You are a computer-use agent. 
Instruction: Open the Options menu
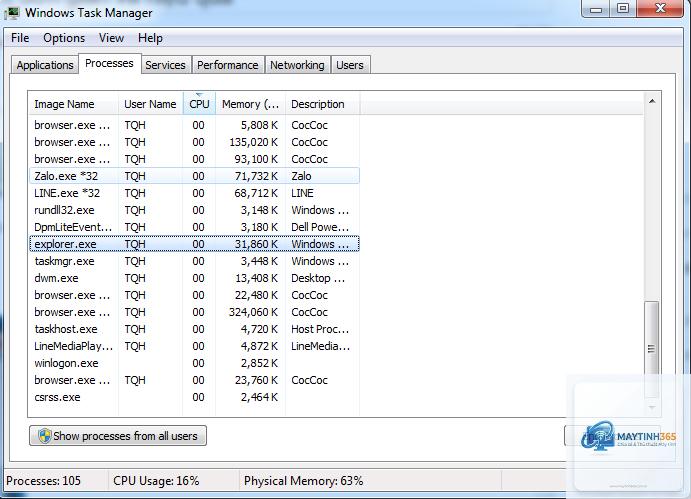click(64, 38)
